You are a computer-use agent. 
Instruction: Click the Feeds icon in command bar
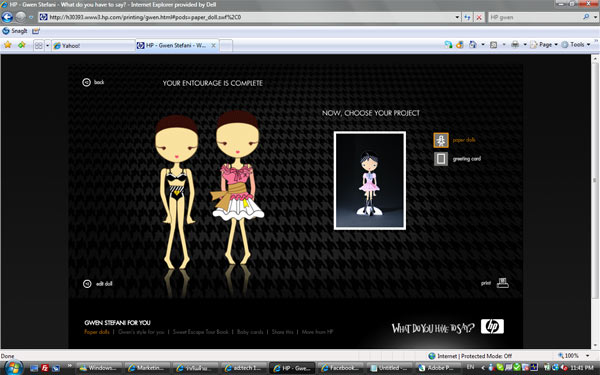point(494,45)
